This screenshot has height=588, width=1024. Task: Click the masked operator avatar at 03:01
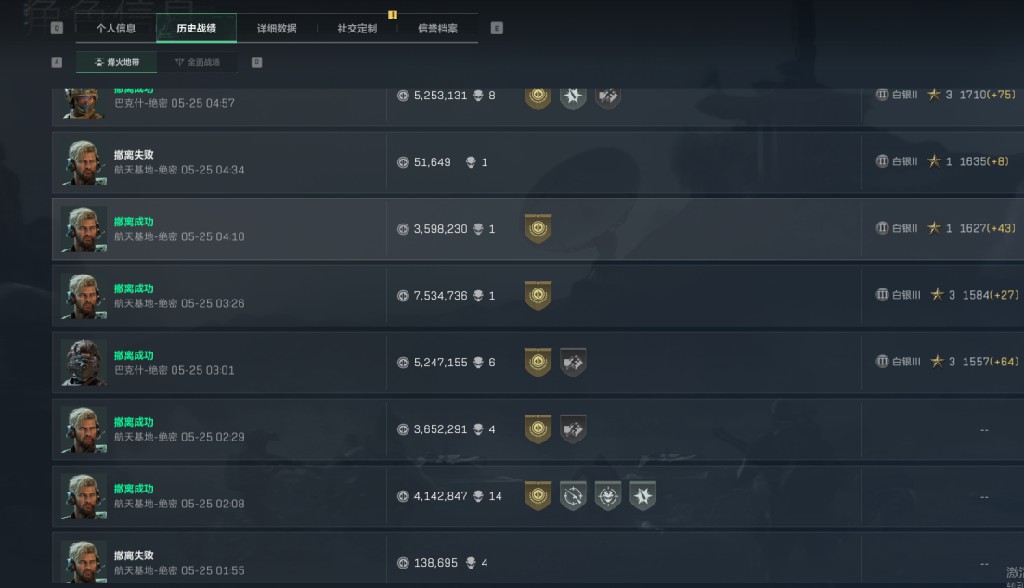pos(83,362)
